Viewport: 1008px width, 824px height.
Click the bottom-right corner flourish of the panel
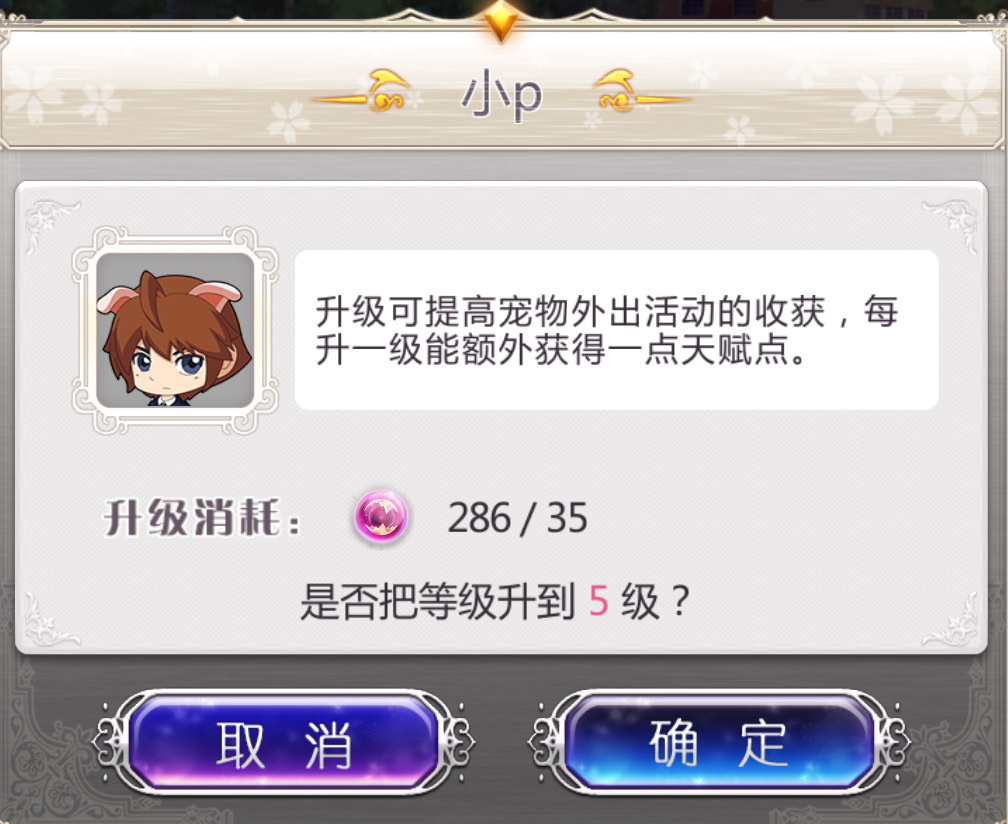[x=951, y=620]
